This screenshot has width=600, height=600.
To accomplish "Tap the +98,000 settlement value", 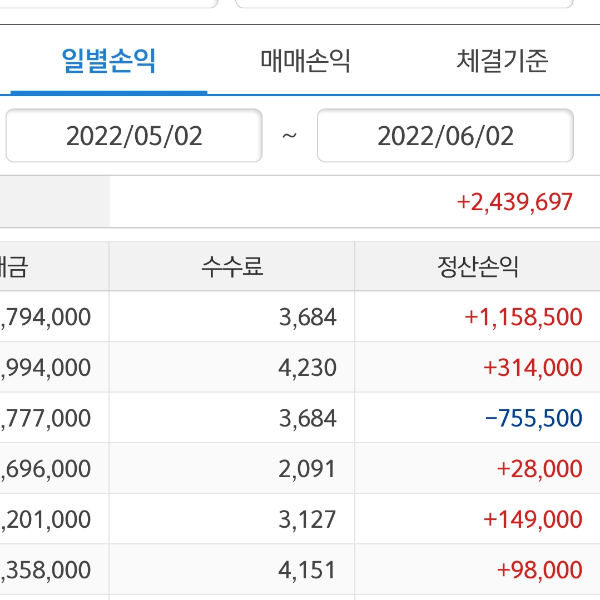I will 538,570.
